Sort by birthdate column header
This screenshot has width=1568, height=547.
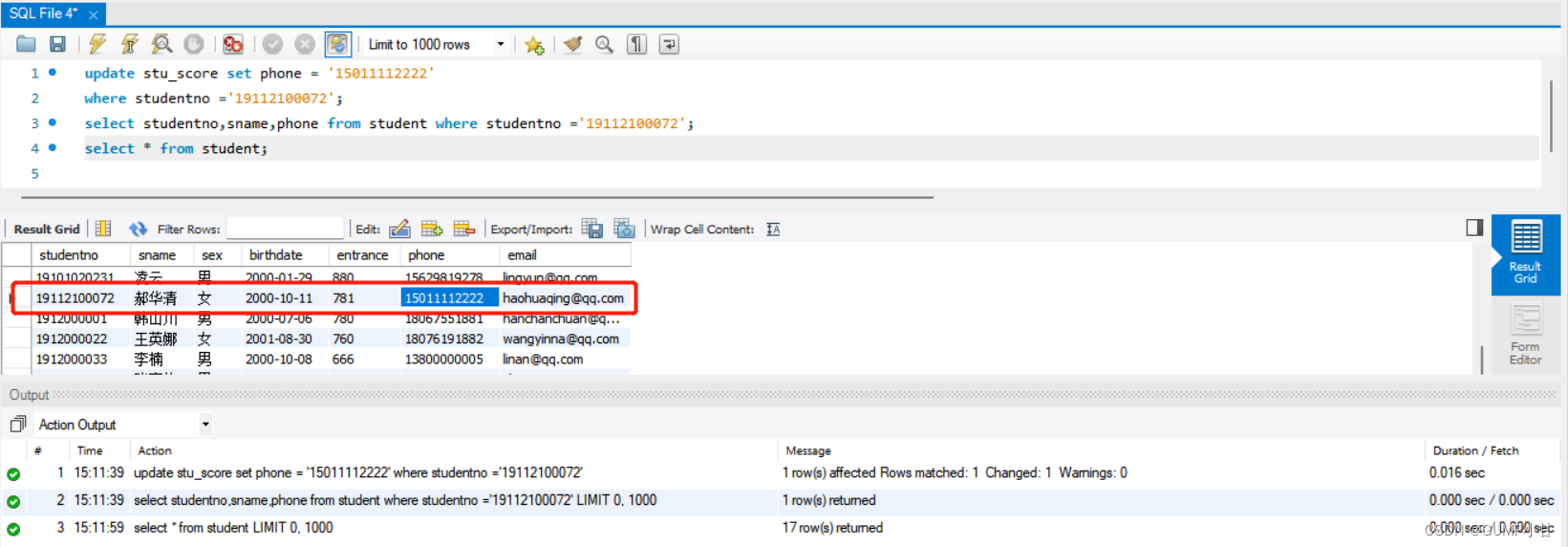(x=285, y=255)
